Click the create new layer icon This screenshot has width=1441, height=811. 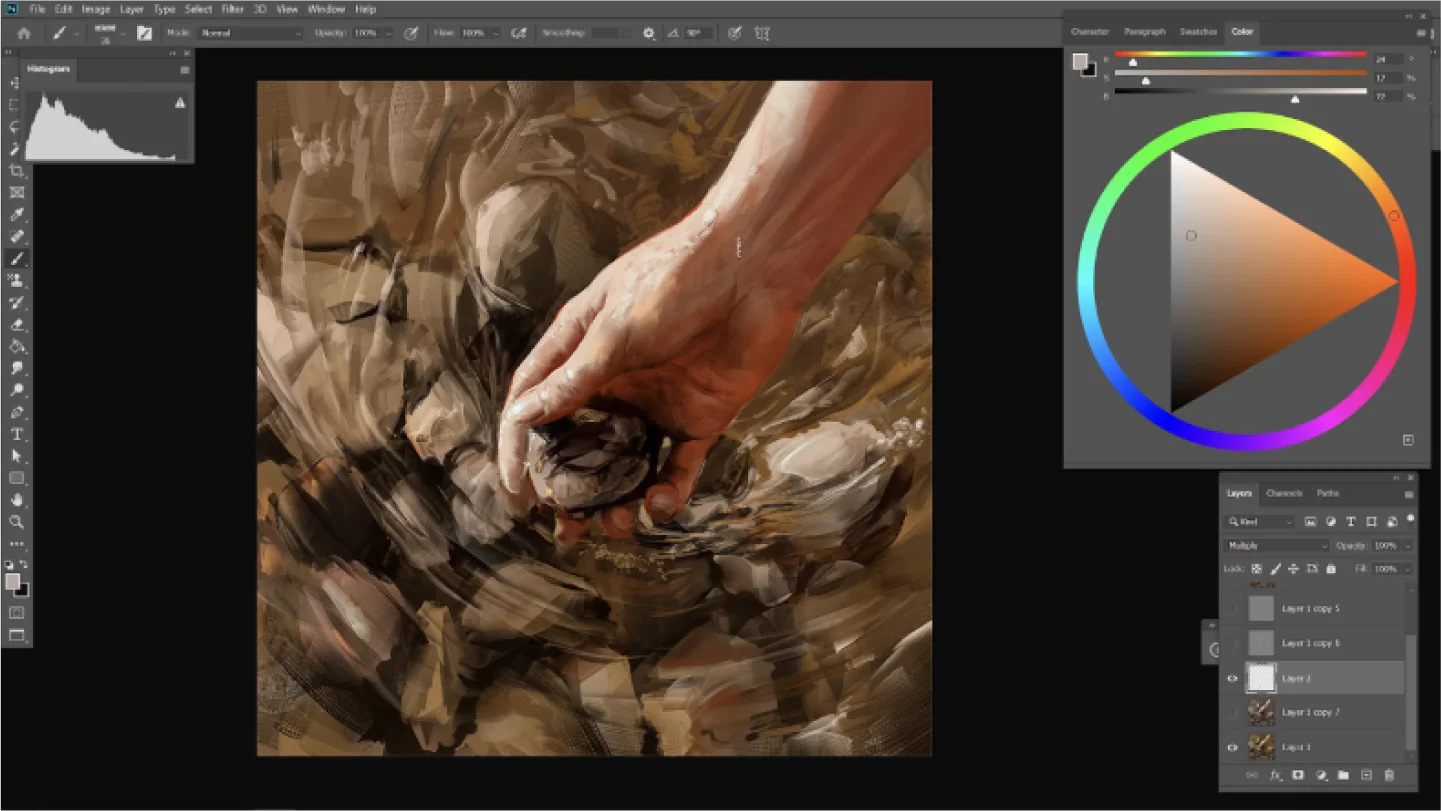1366,775
